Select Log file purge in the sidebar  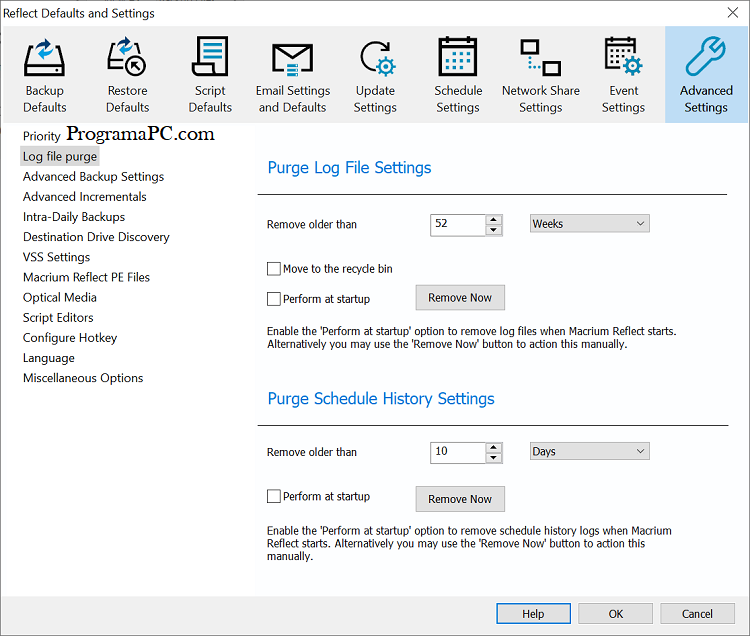(x=60, y=156)
